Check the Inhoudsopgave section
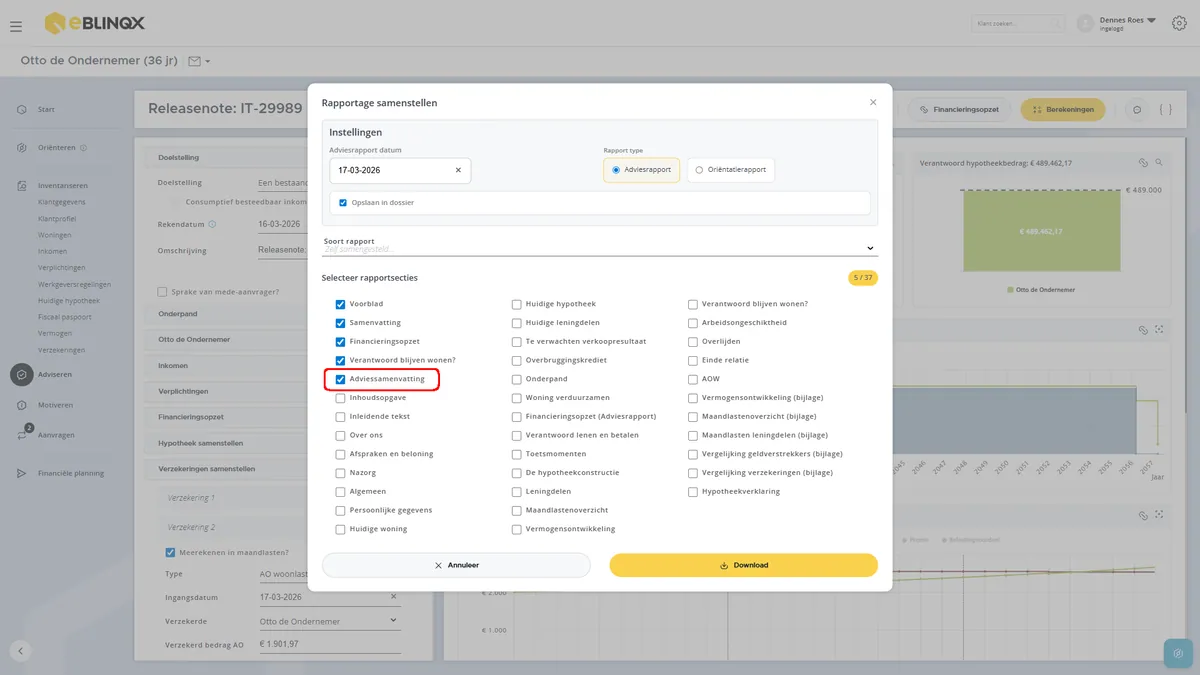This screenshot has height=675, width=1200. pyautogui.click(x=340, y=398)
